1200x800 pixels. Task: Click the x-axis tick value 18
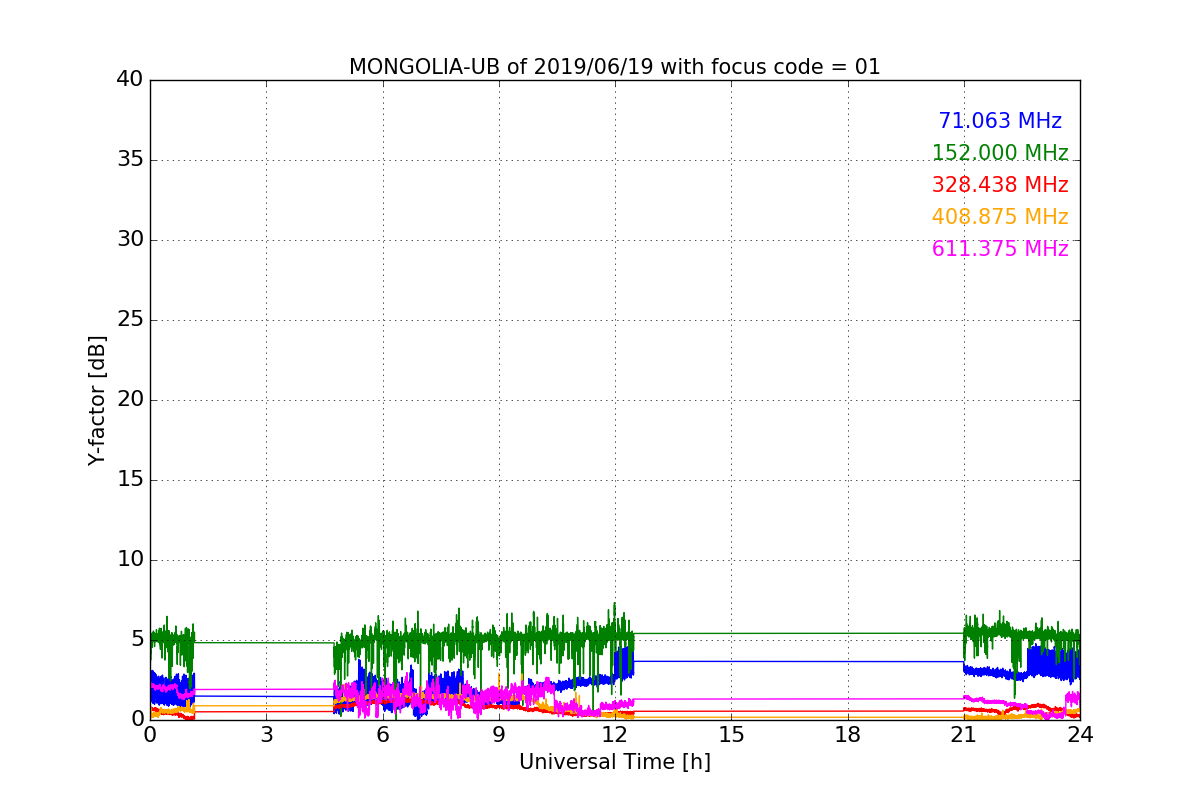[x=847, y=734]
